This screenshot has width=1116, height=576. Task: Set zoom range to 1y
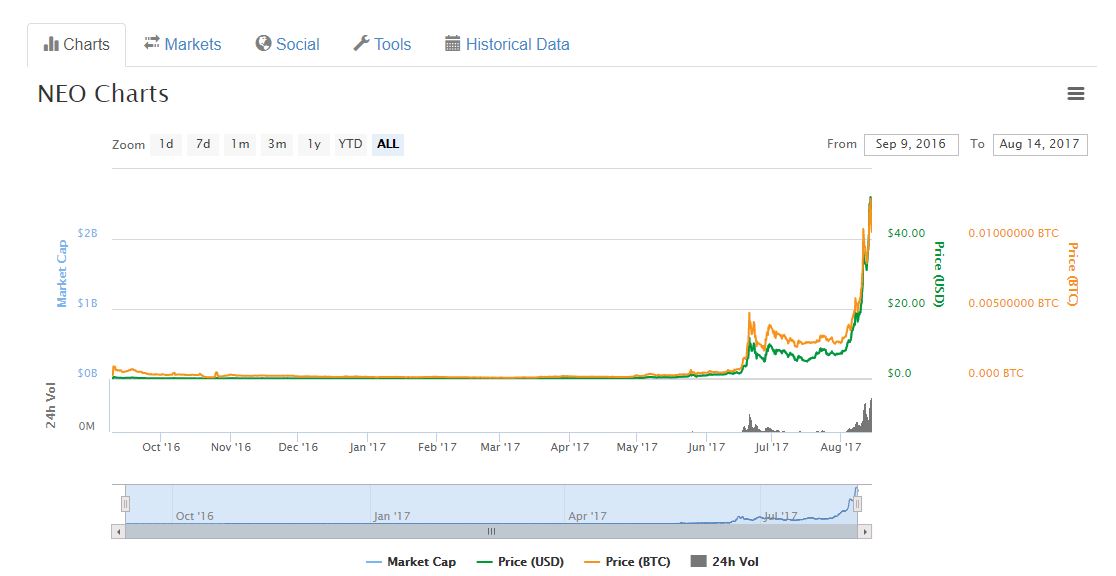314,144
